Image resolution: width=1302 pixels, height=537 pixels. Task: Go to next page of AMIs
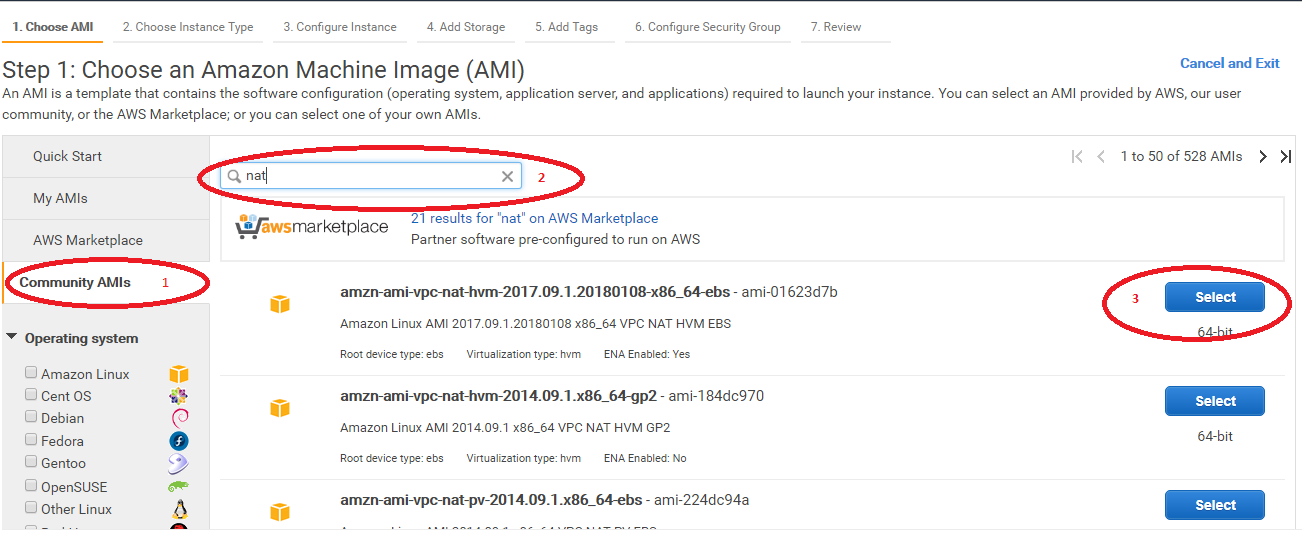pyautogui.click(x=1263, y=156)
